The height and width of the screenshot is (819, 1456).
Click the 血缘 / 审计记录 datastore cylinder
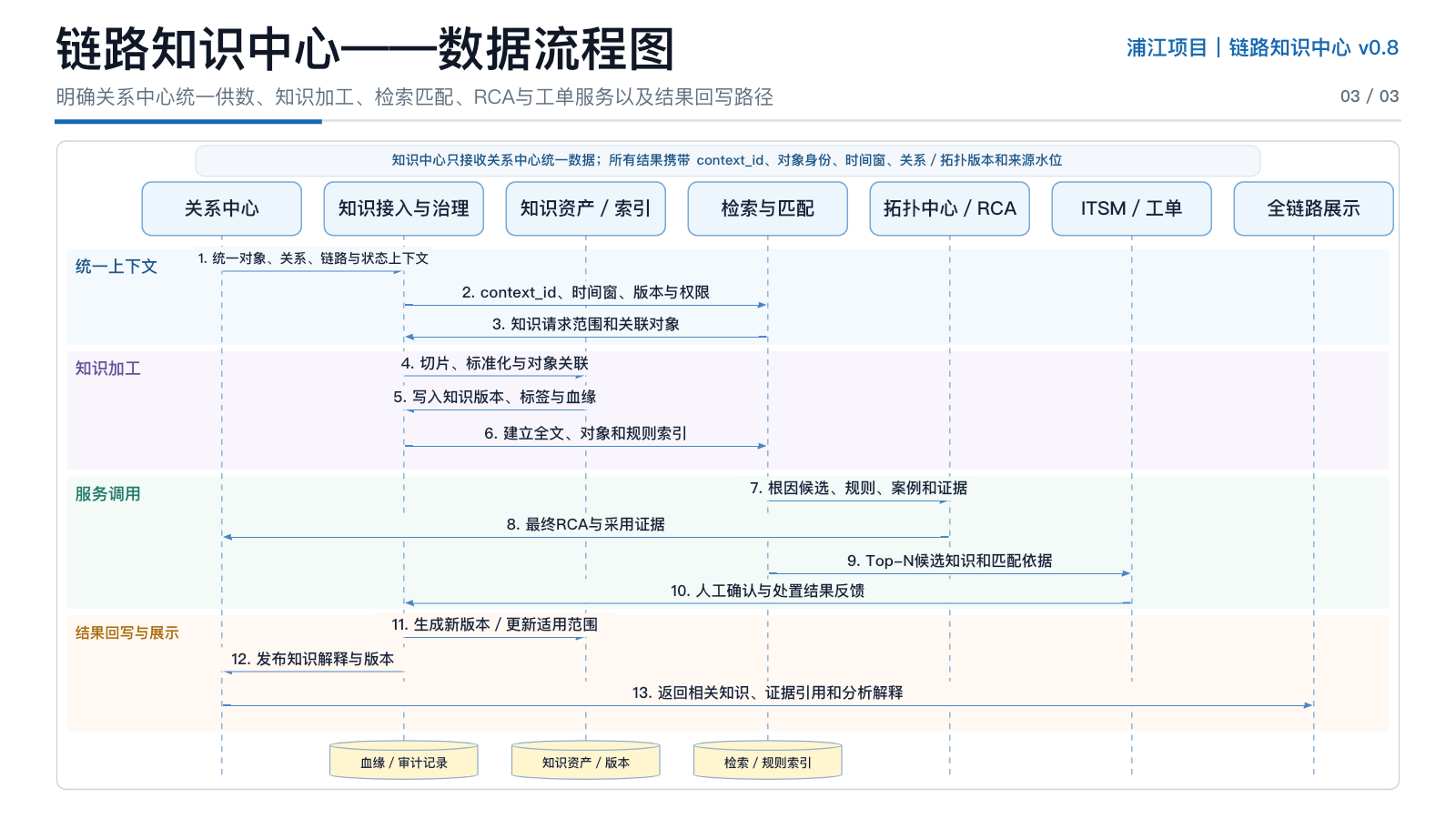(403, 761)
